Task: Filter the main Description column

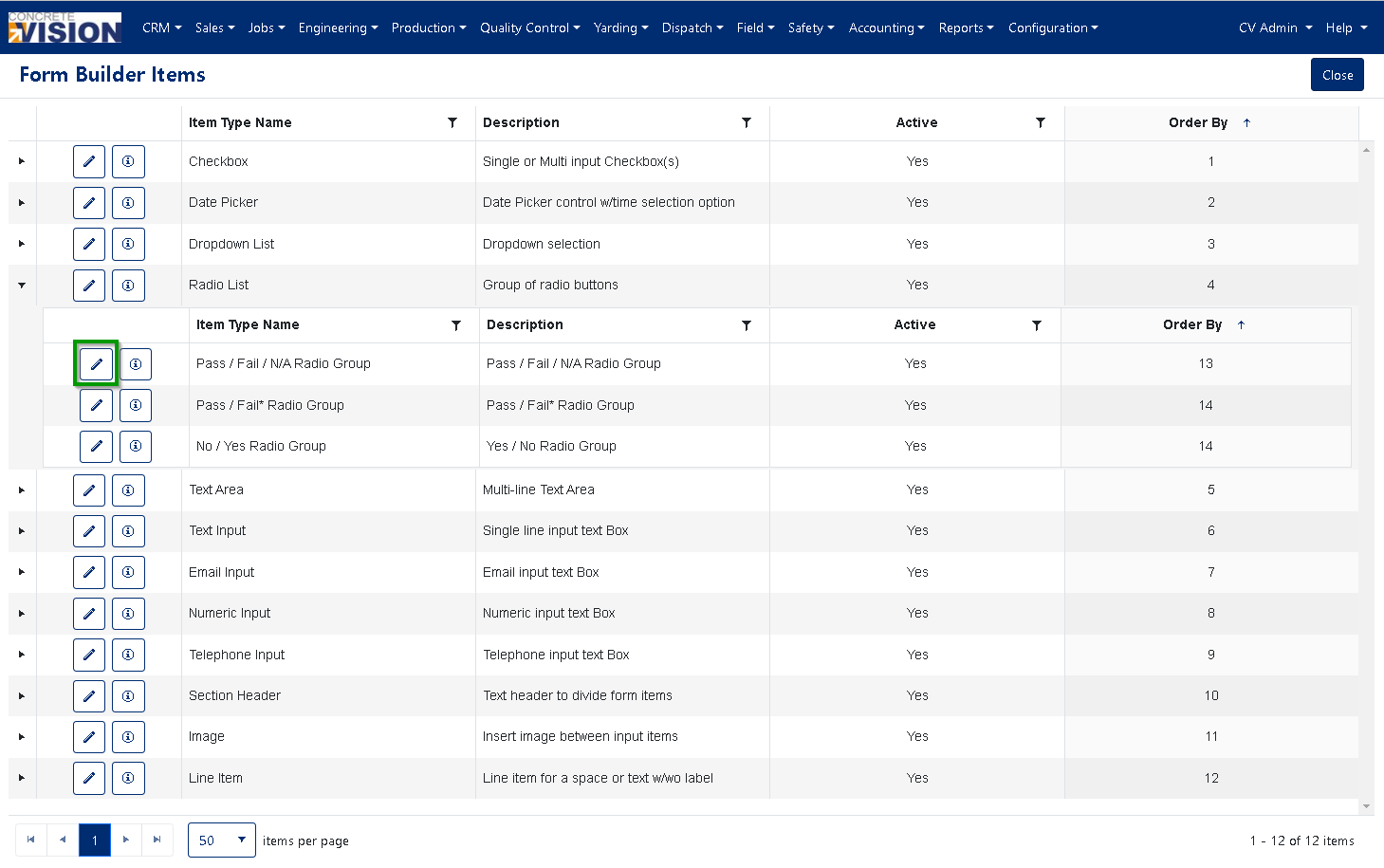Action: click(747, 122)
